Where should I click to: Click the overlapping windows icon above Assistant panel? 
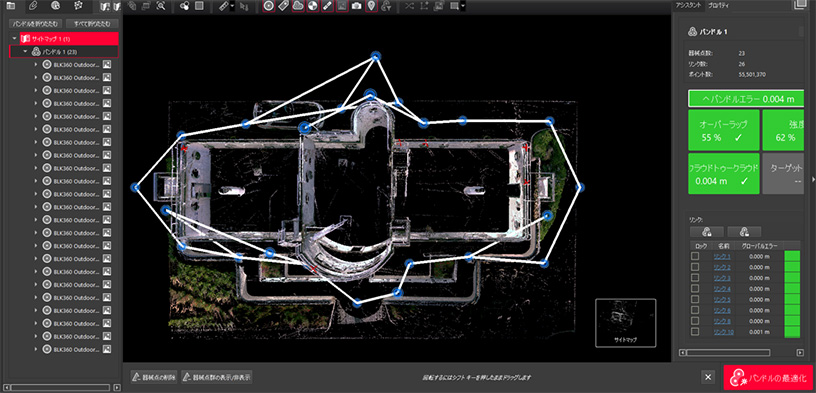(798, 5)
